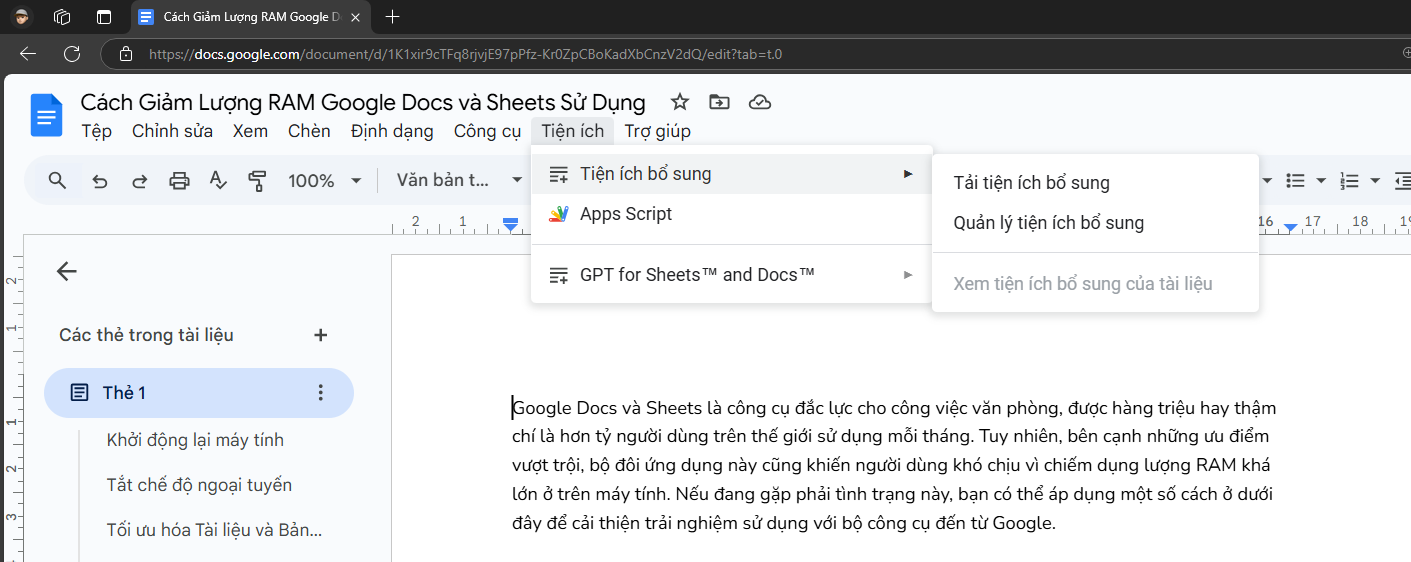The width and height of the screenshot is (1411, 562).
Task: Go back in the browser
Action: [x=28, y=54]
